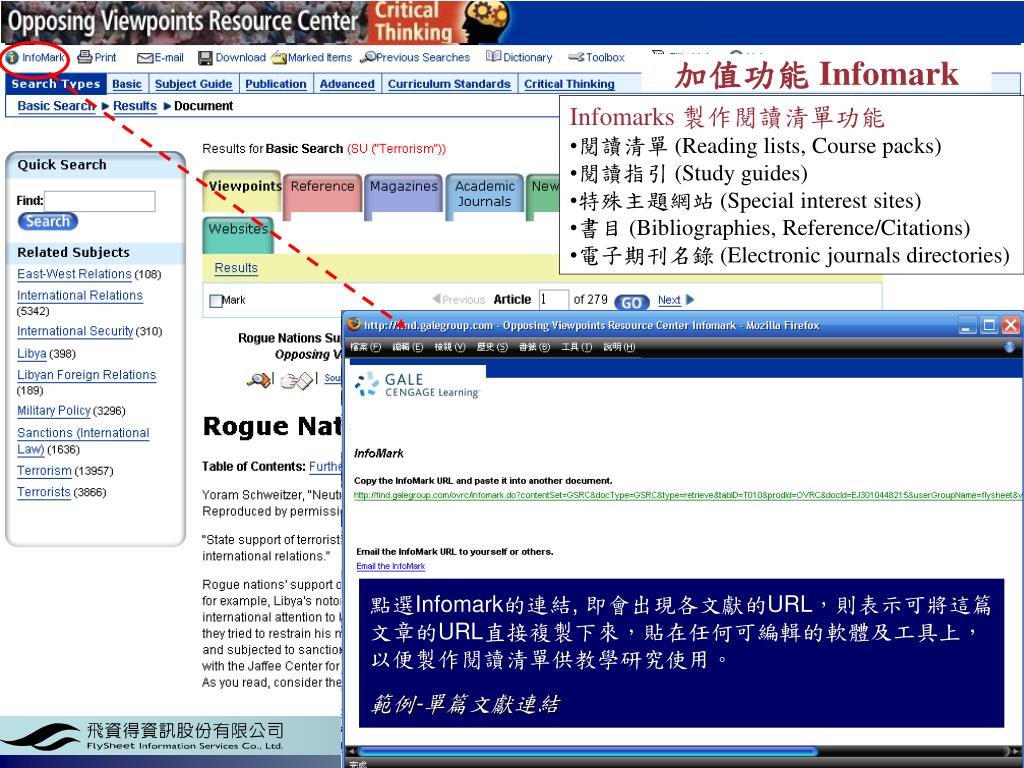Open the 檢視(V) menu in Firefox popup
Screen dimensions: 1024x768
(449, 347)
